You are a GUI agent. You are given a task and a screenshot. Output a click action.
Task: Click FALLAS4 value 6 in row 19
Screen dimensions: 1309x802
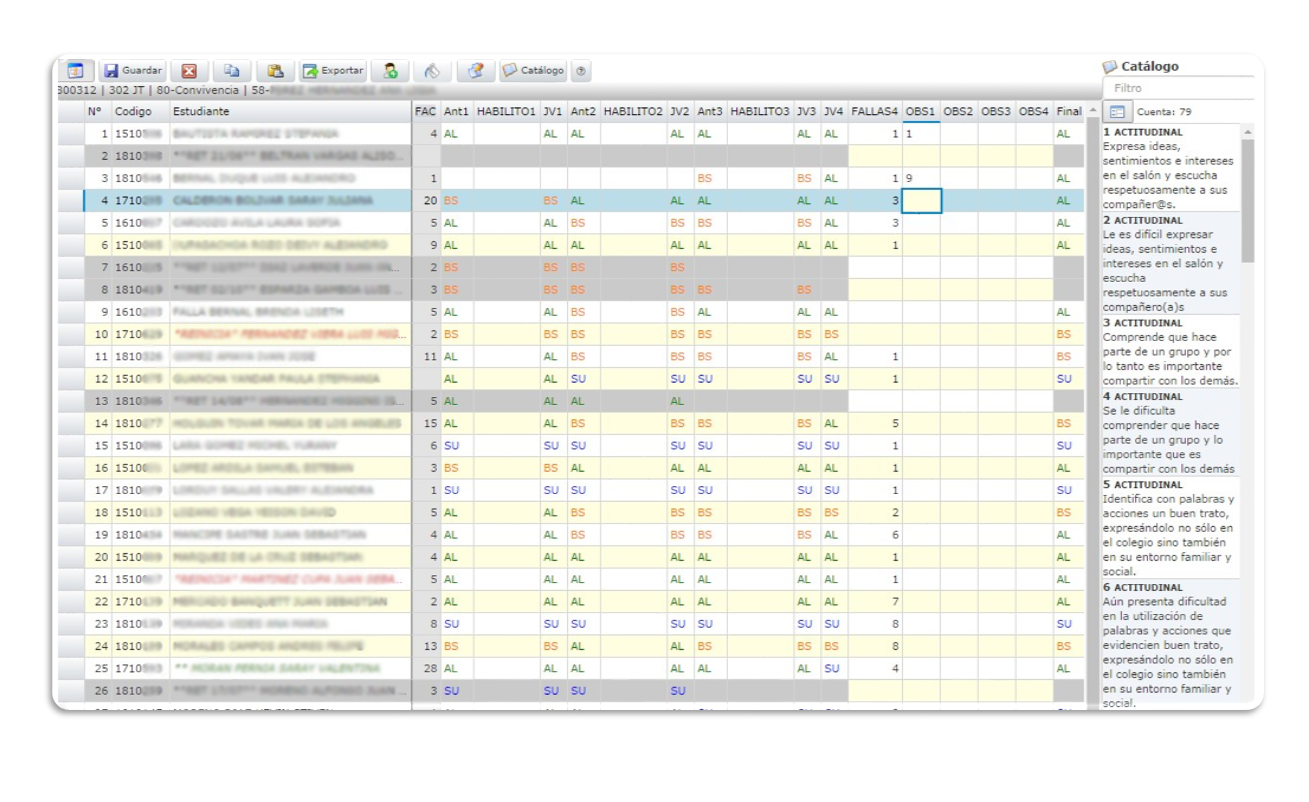click(x=875, y=535)
